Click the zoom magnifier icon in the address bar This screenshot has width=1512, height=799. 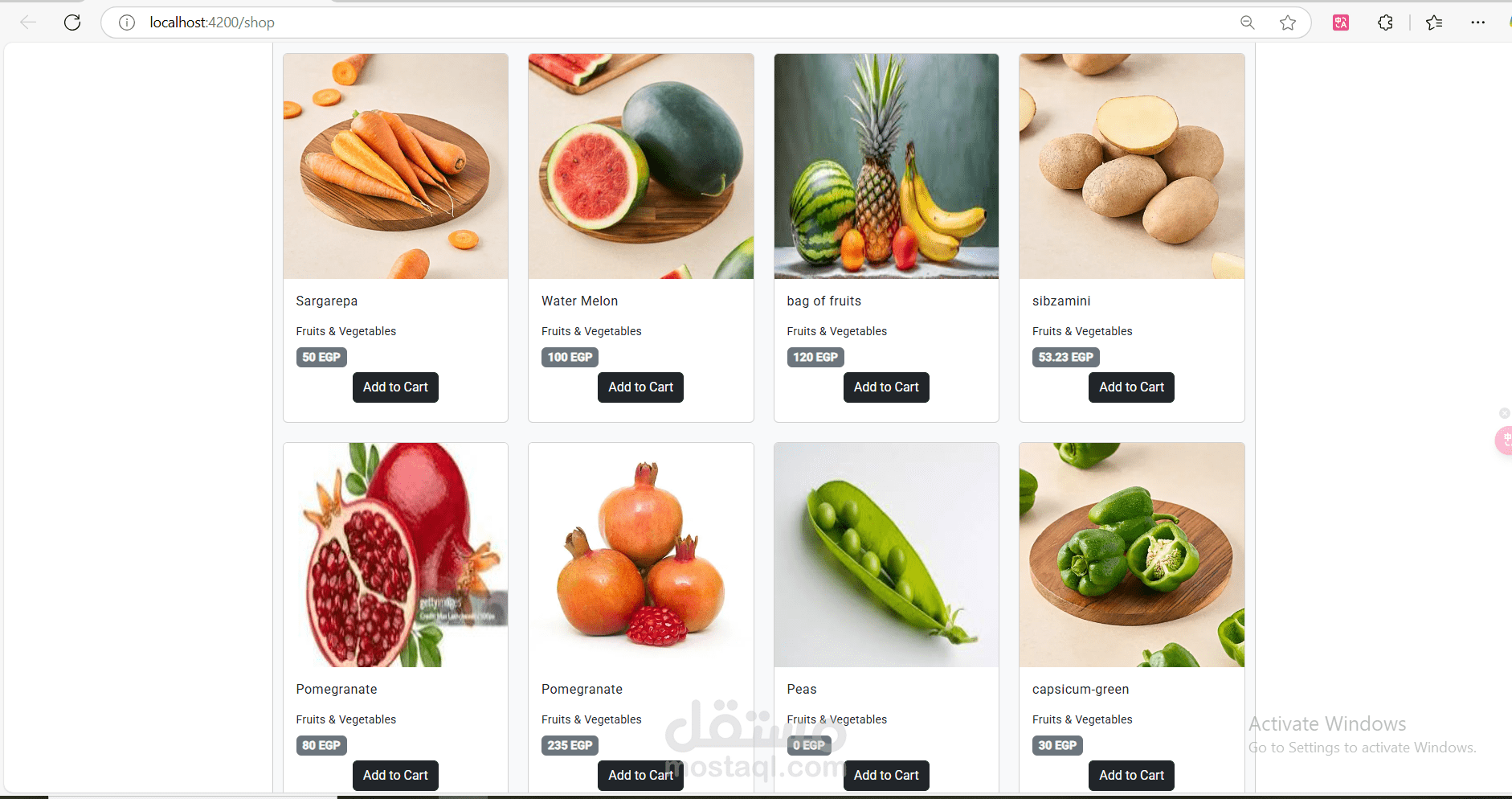point(1247,23)
